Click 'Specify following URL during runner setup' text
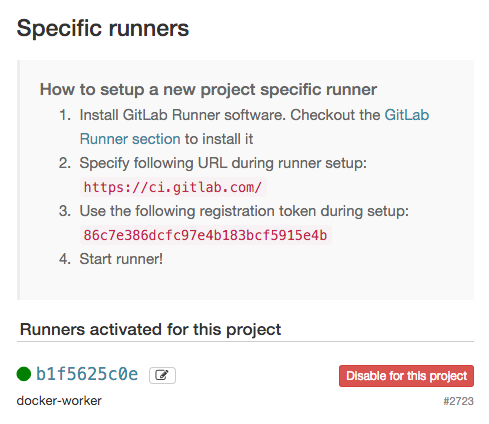The width and height of the screenshot is (489, 424). [x=223, y=163]
